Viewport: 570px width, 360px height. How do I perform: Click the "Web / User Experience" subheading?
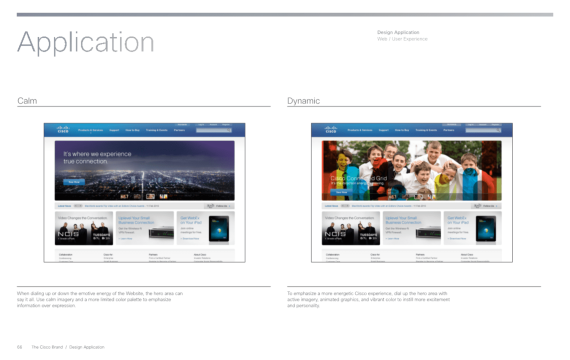[x=402, y=39]
